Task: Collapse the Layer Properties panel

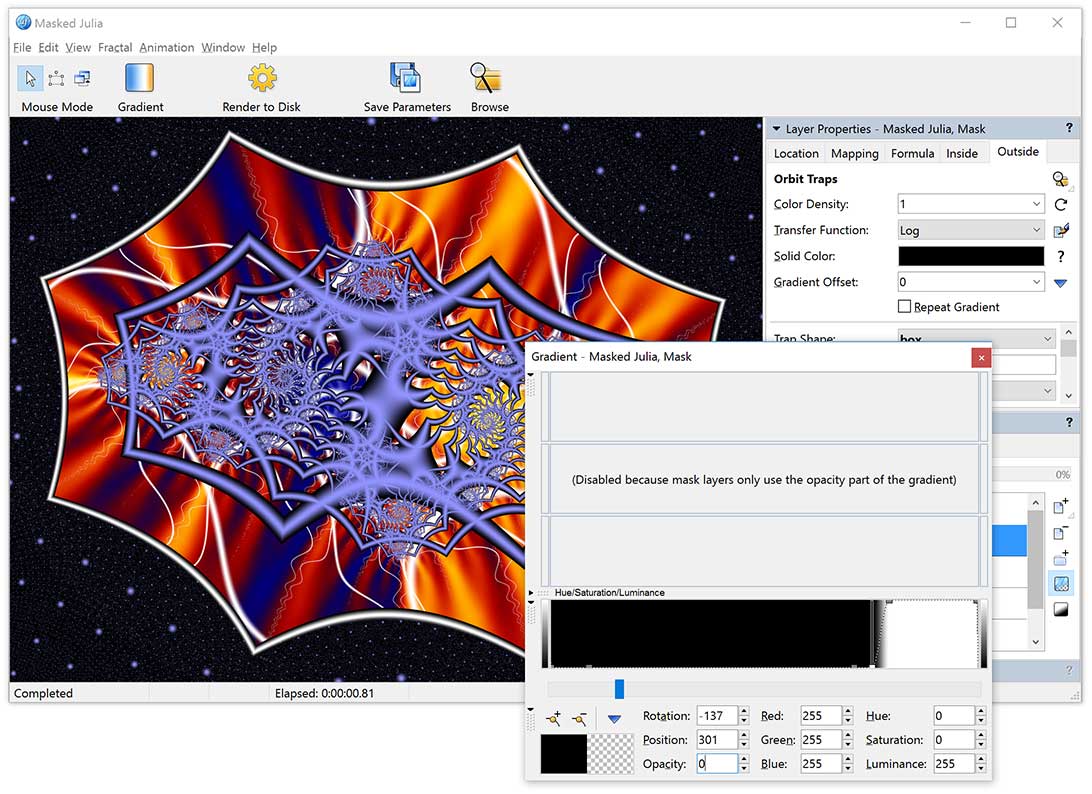Action: pyautogui.click(x=777, y=129)
